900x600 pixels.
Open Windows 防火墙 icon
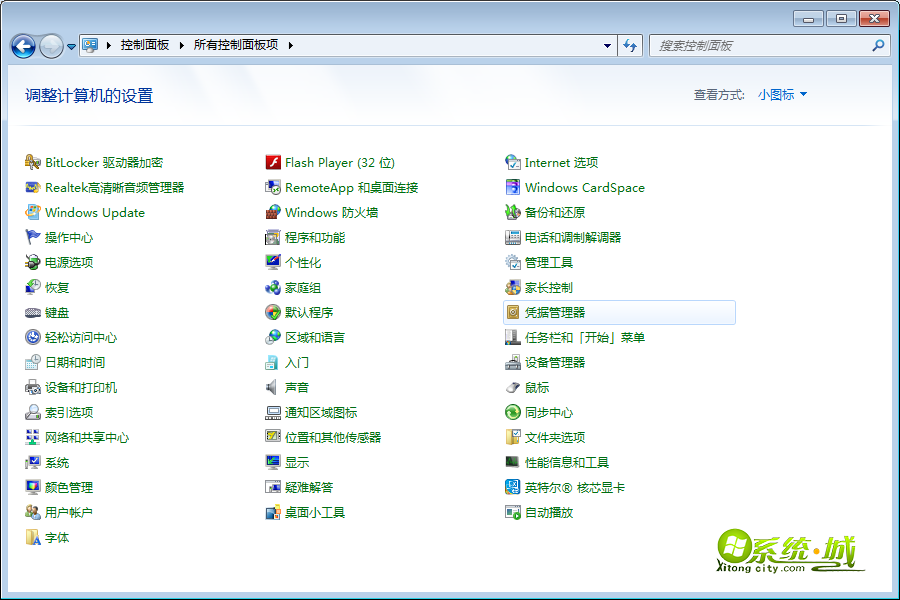pyautogui.click(x=273, y=212)
